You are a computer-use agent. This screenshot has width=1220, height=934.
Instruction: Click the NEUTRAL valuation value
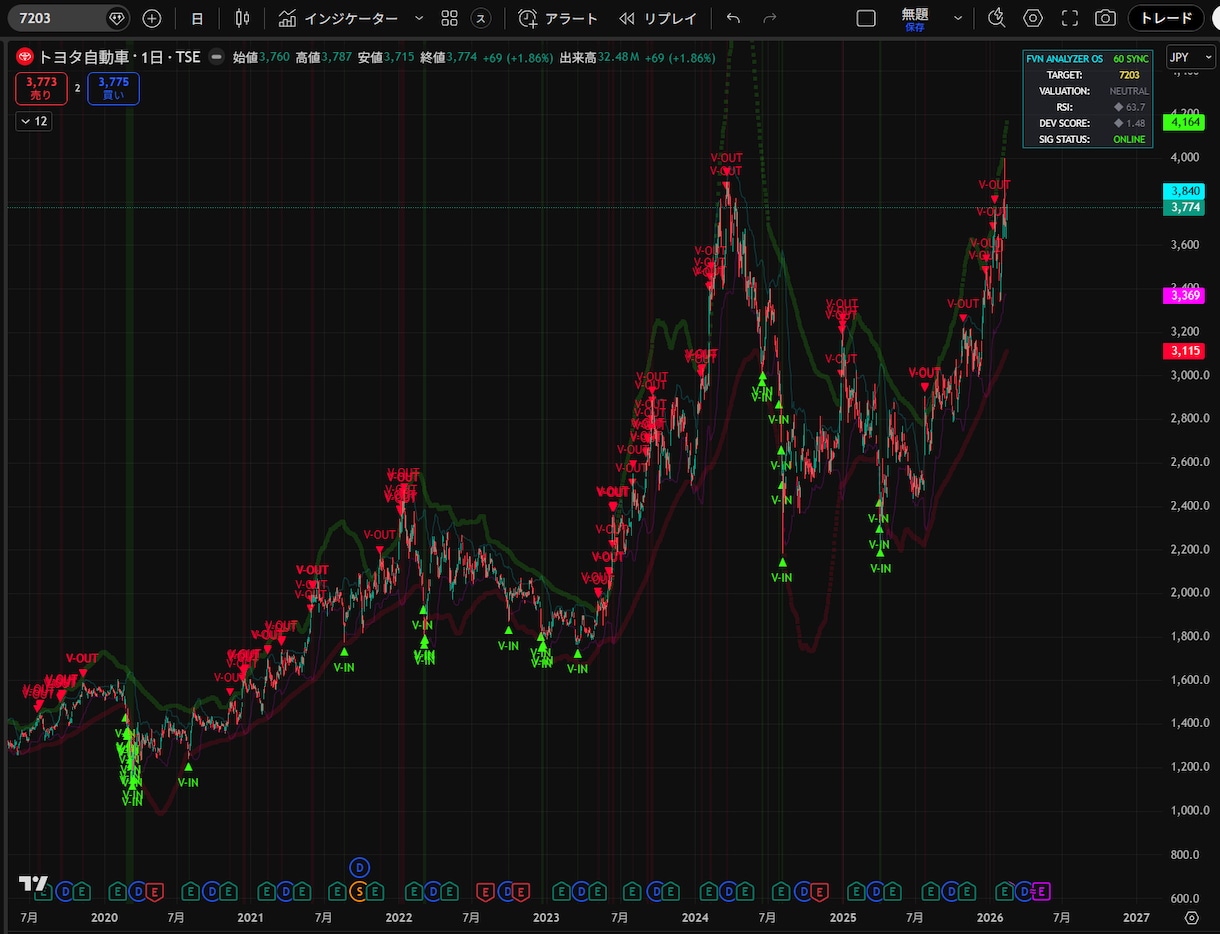click(1129, 91)
